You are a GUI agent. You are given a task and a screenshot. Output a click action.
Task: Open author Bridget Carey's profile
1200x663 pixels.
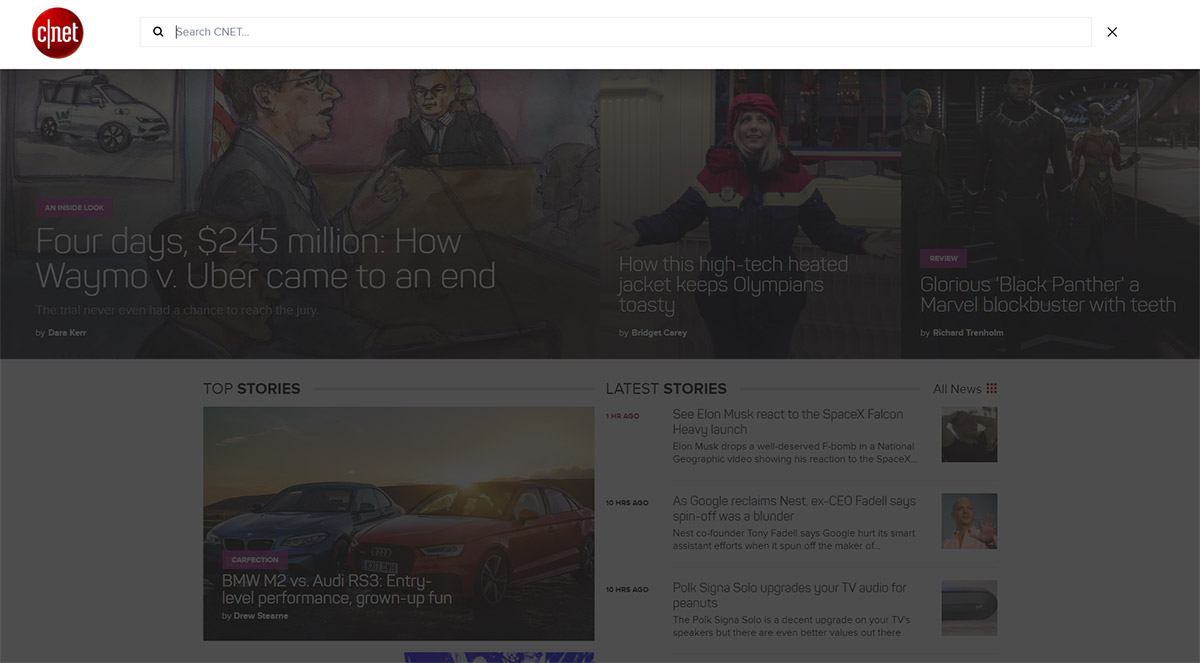pyautogui.click(x=659, y=333)
